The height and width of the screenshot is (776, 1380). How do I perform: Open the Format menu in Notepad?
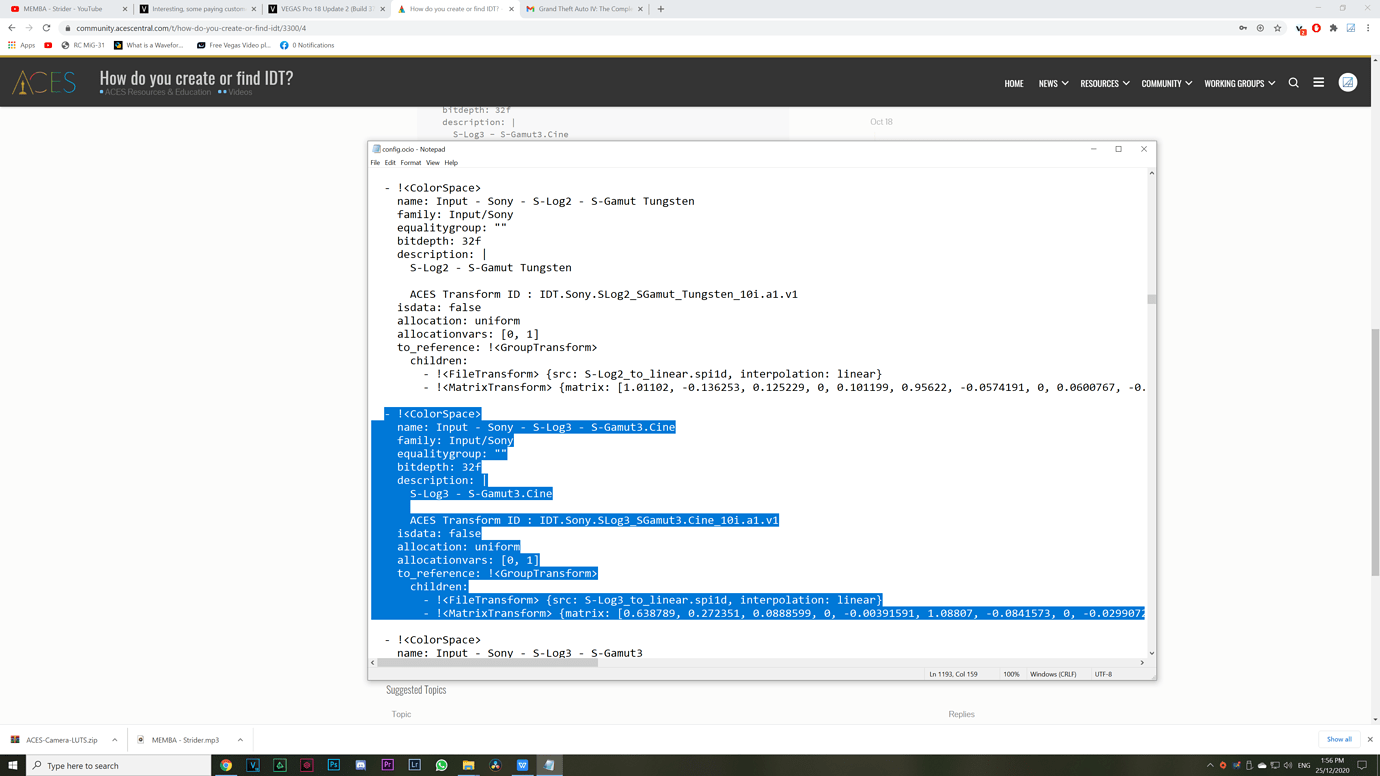click(410, 163)
